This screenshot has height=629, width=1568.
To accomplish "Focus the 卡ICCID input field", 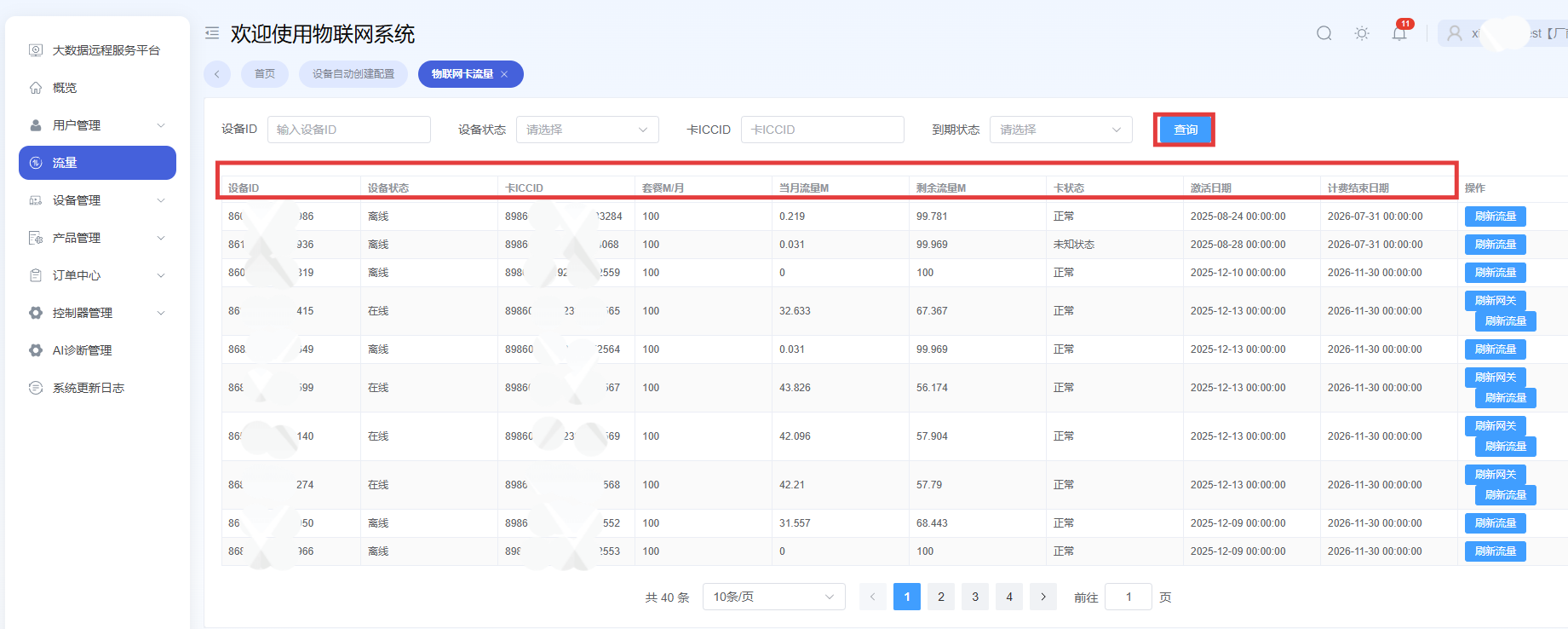I will 823,130.
